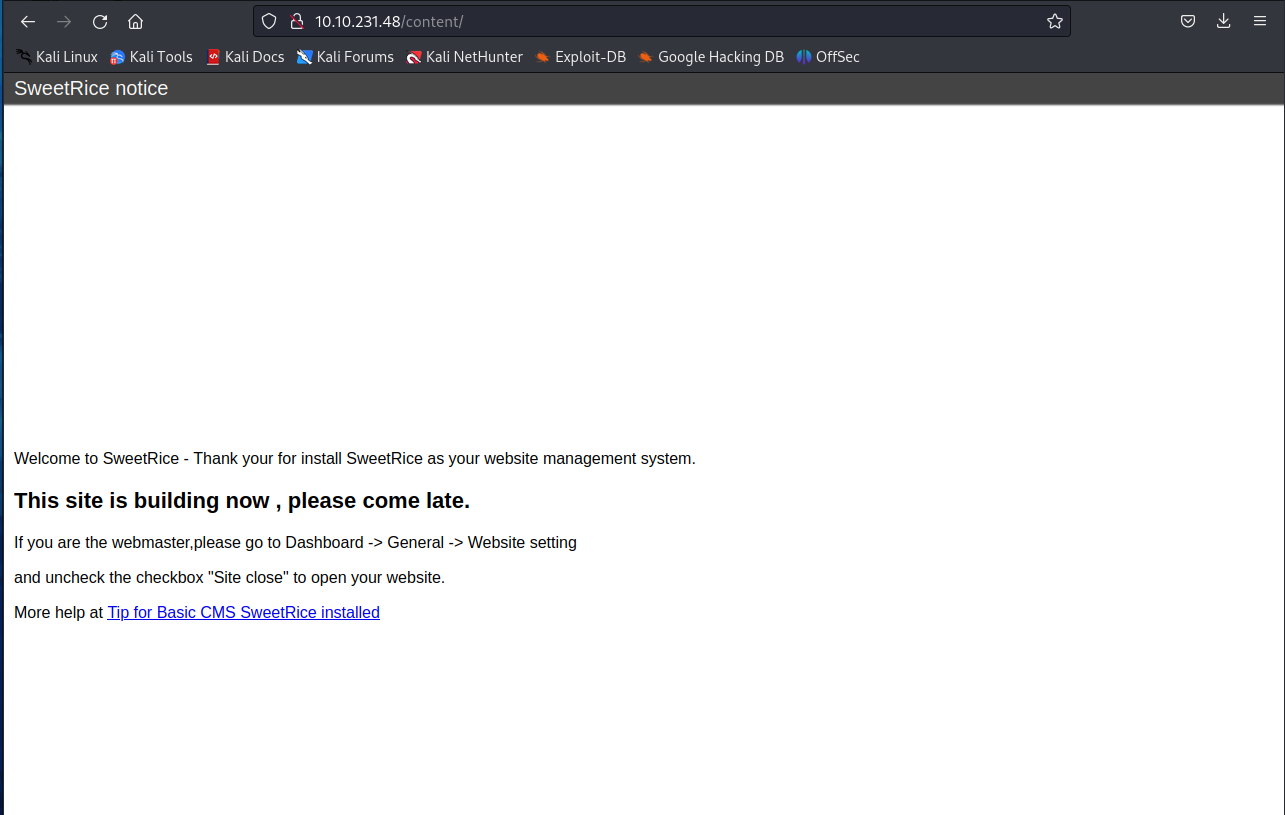Open the Kali NetHunter bookmark

464,57
